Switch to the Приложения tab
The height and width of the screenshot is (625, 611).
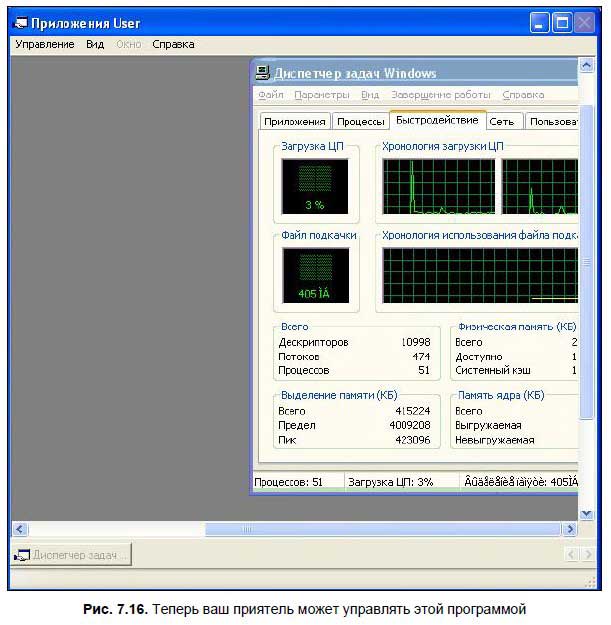click(295, 122)
